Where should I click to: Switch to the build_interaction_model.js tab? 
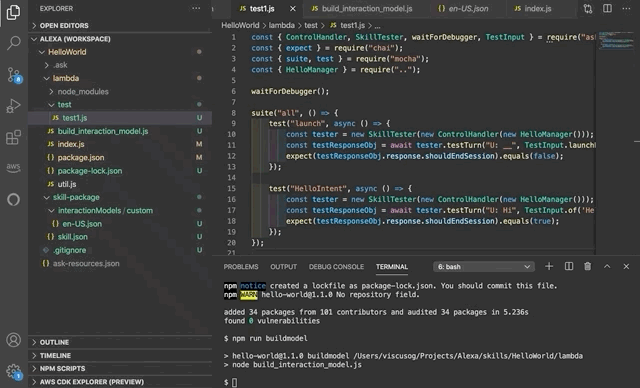(x=362, y=9)
